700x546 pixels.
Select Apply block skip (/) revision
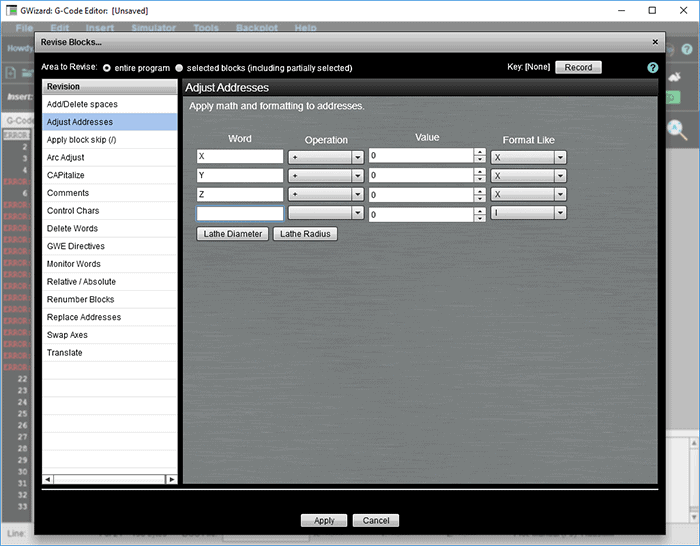110,140
